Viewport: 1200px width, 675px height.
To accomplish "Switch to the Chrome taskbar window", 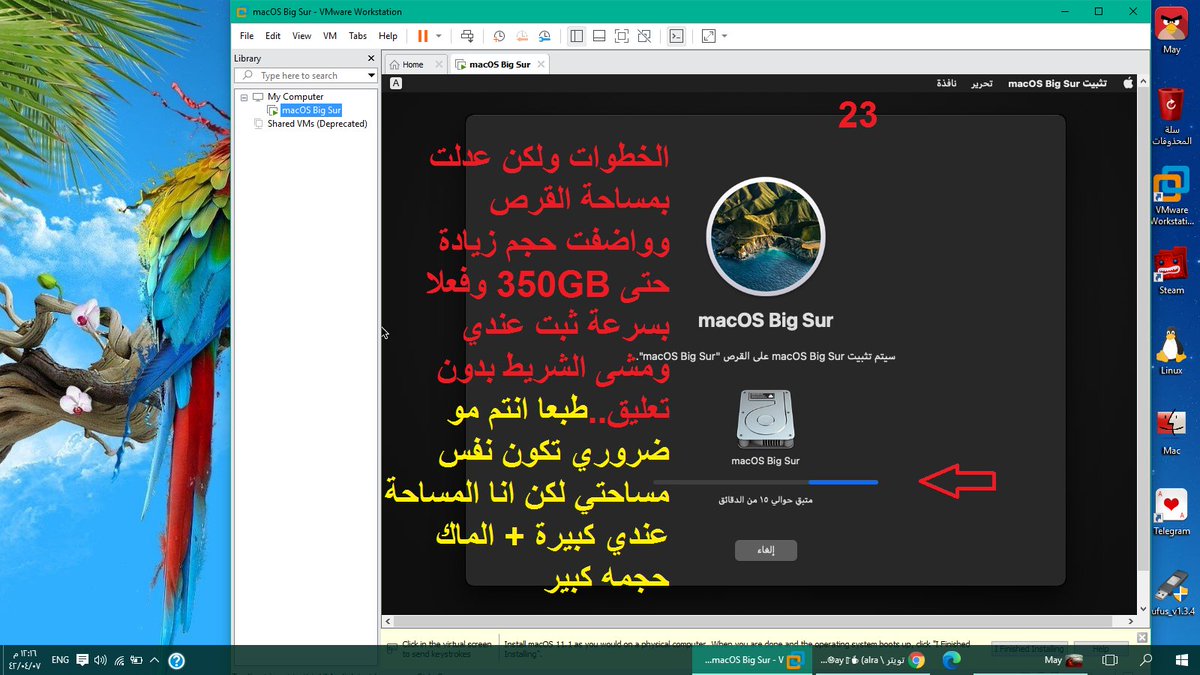I will 873,660.
